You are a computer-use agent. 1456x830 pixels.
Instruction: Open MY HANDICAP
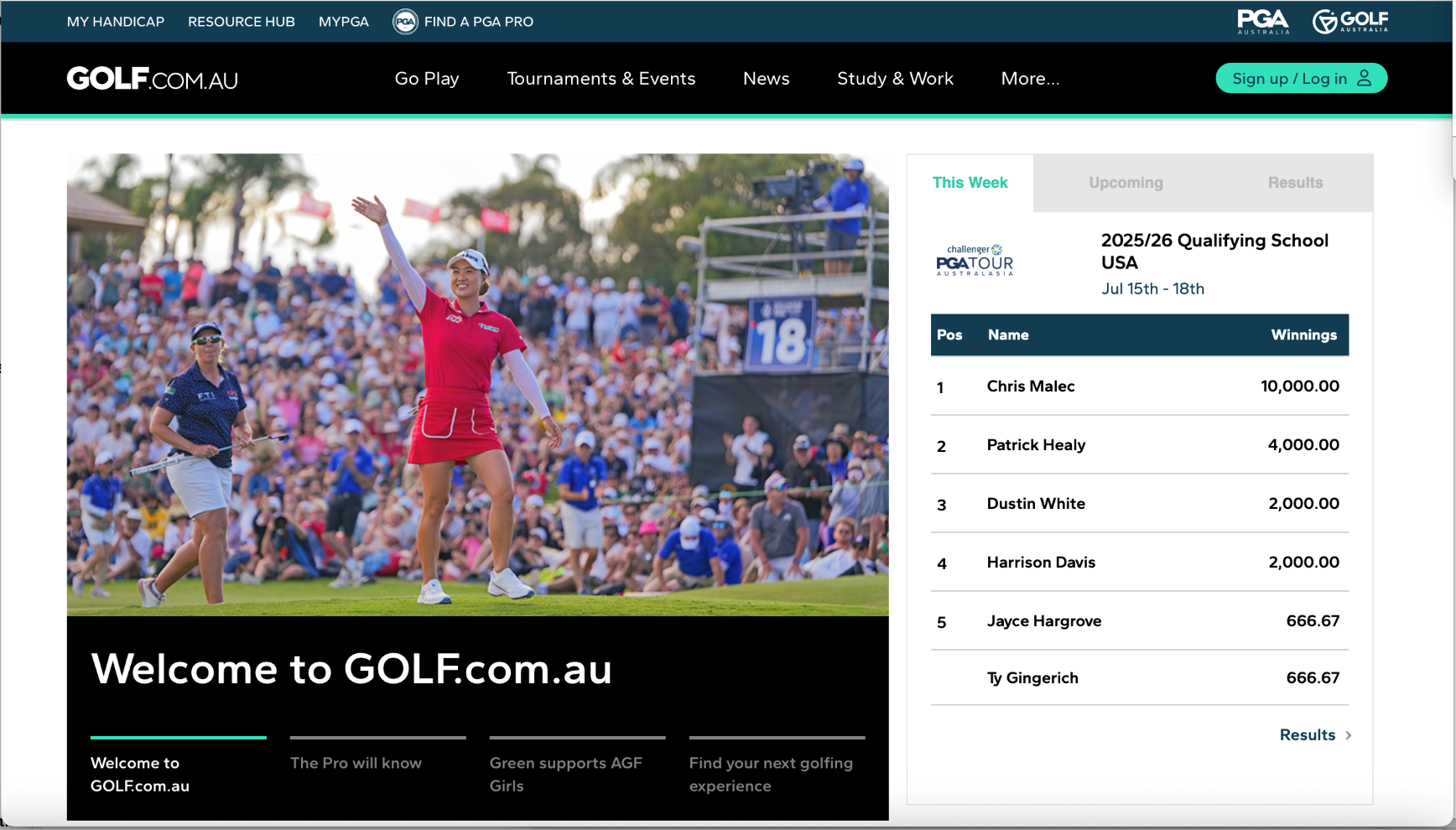[x=115, y=21]
